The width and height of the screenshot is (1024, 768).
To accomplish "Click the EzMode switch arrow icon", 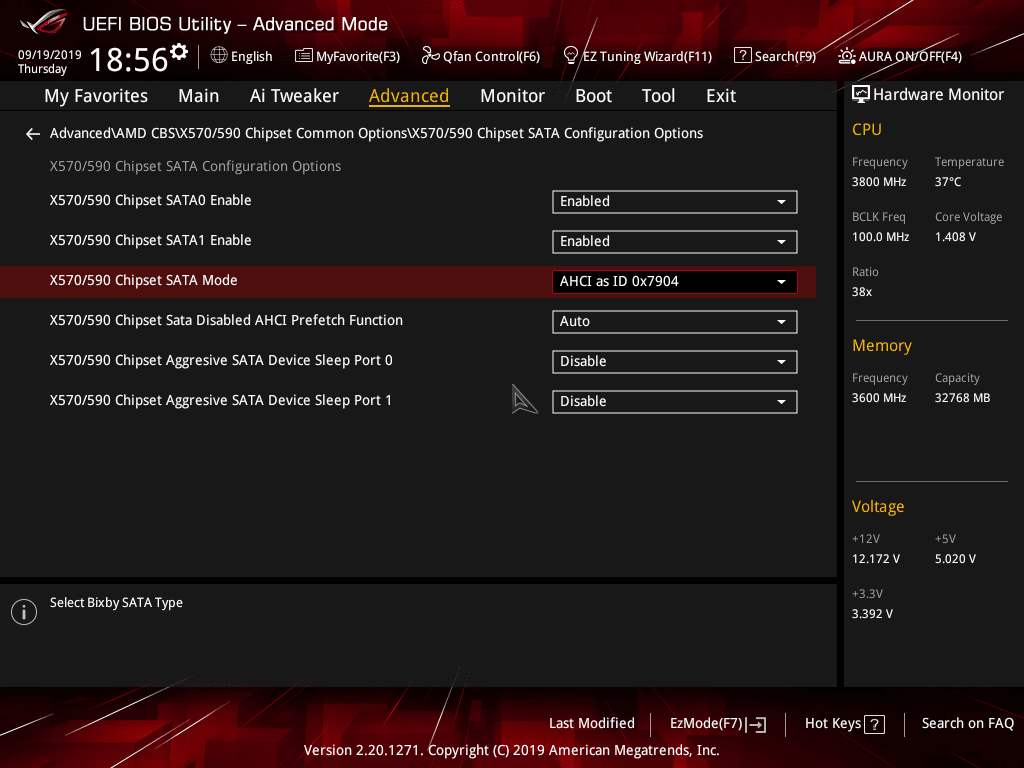I will [756, 724].
